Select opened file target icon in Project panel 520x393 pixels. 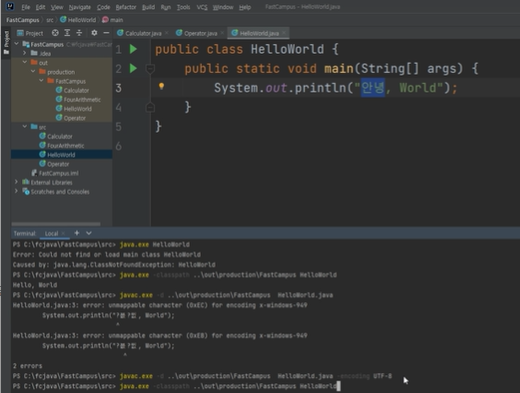55,33
